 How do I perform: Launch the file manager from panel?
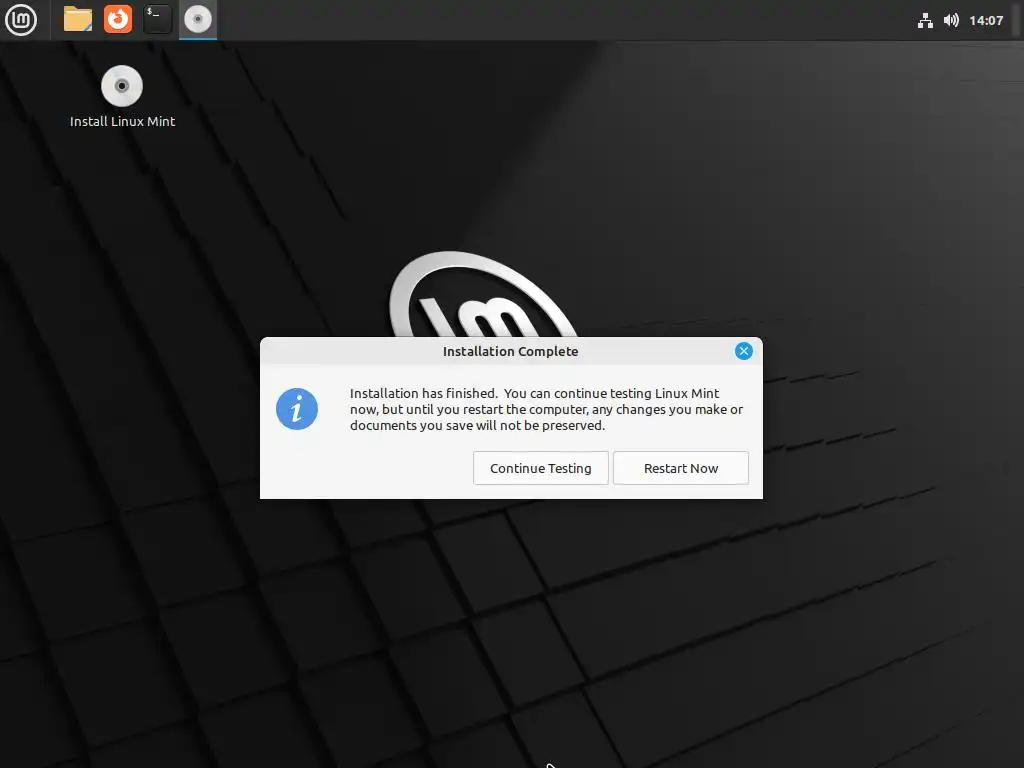tap(78, 20)
